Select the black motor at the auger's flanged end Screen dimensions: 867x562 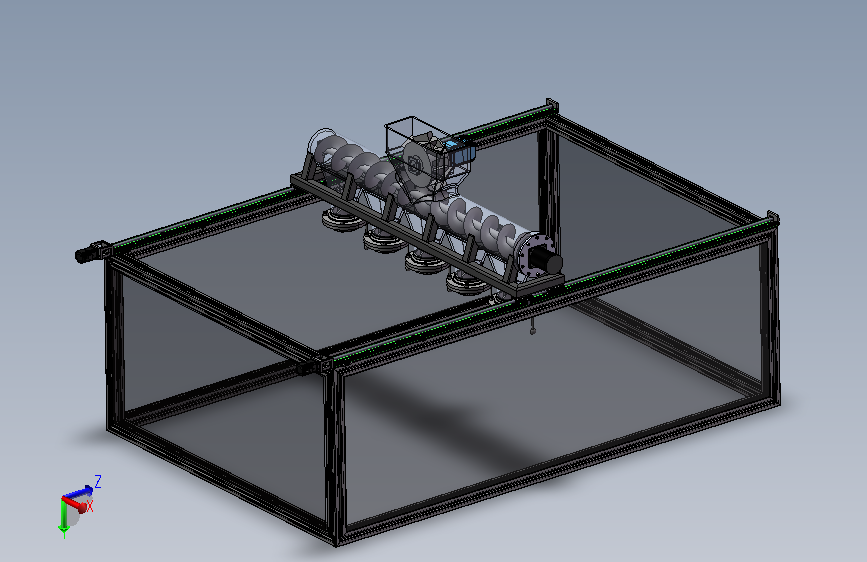[545, 261]
